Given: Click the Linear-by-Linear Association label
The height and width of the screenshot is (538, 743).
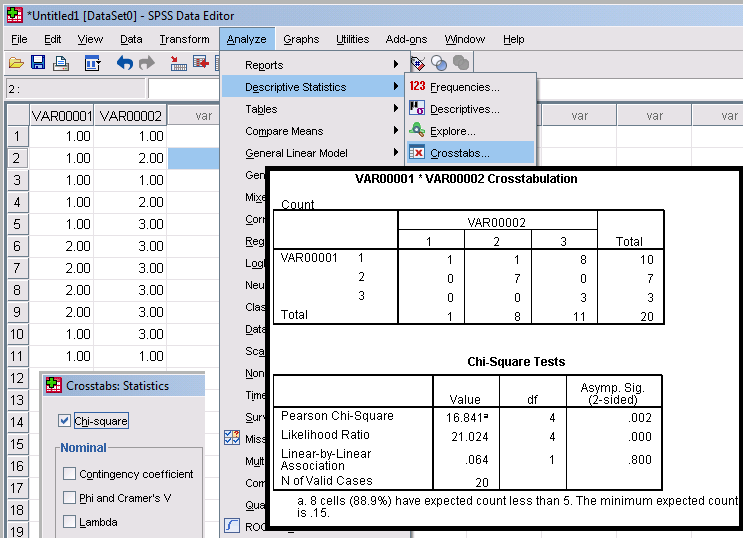Looking at the screenshot, I should coord(326,459).
